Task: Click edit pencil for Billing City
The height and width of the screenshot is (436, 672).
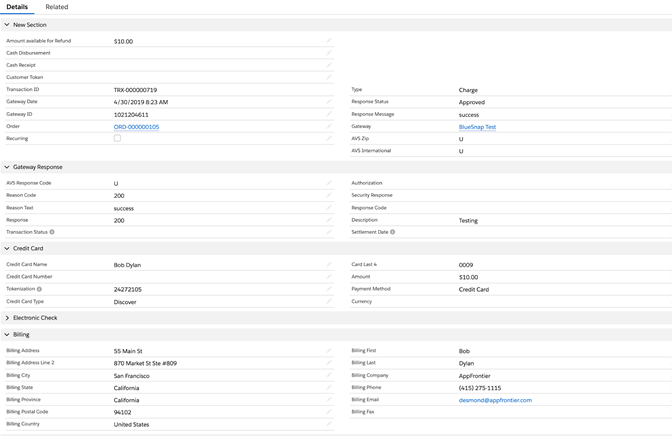Action: tap(329, 375)
